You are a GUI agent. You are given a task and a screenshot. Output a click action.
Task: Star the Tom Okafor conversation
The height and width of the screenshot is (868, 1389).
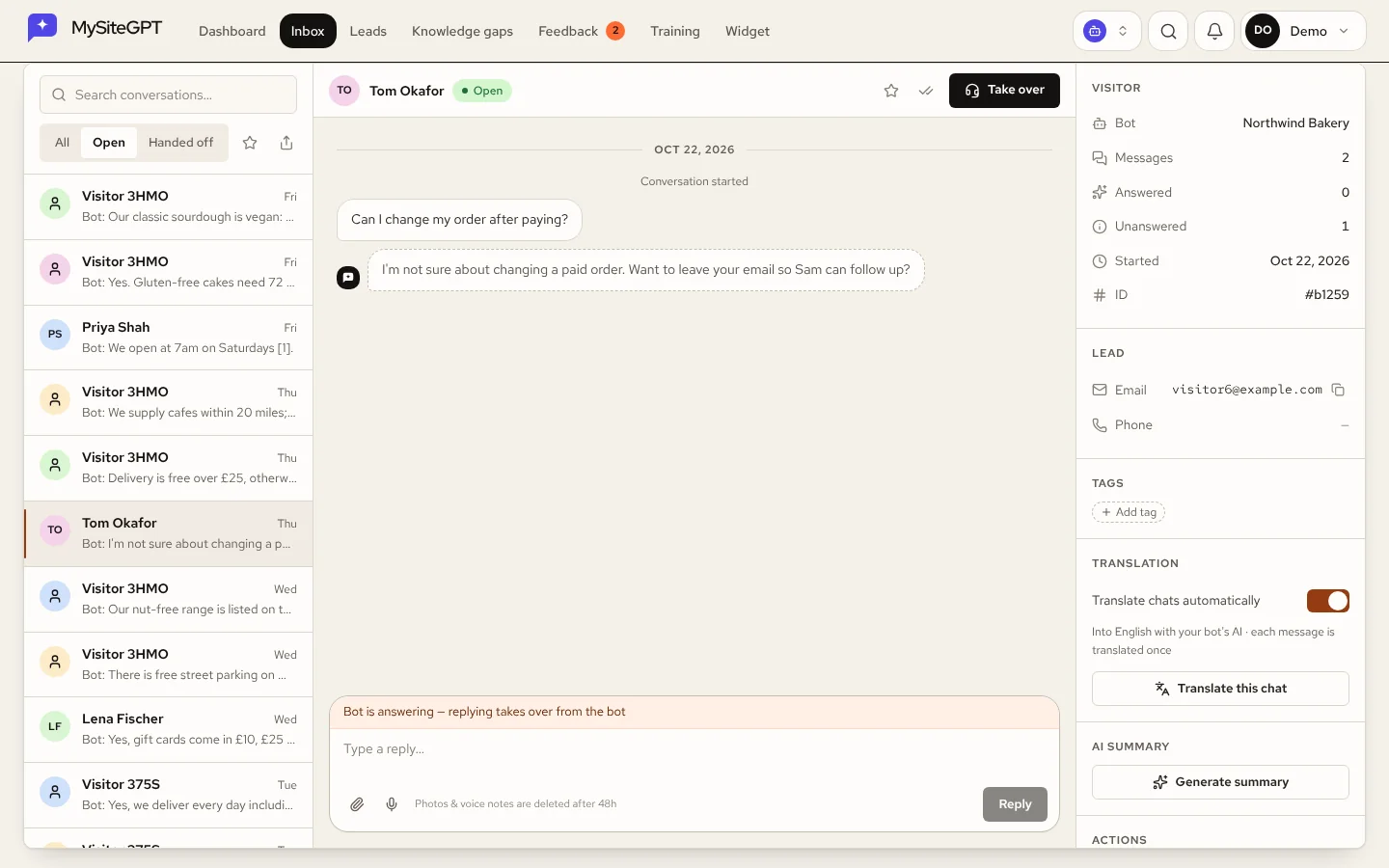coord(891,91)
